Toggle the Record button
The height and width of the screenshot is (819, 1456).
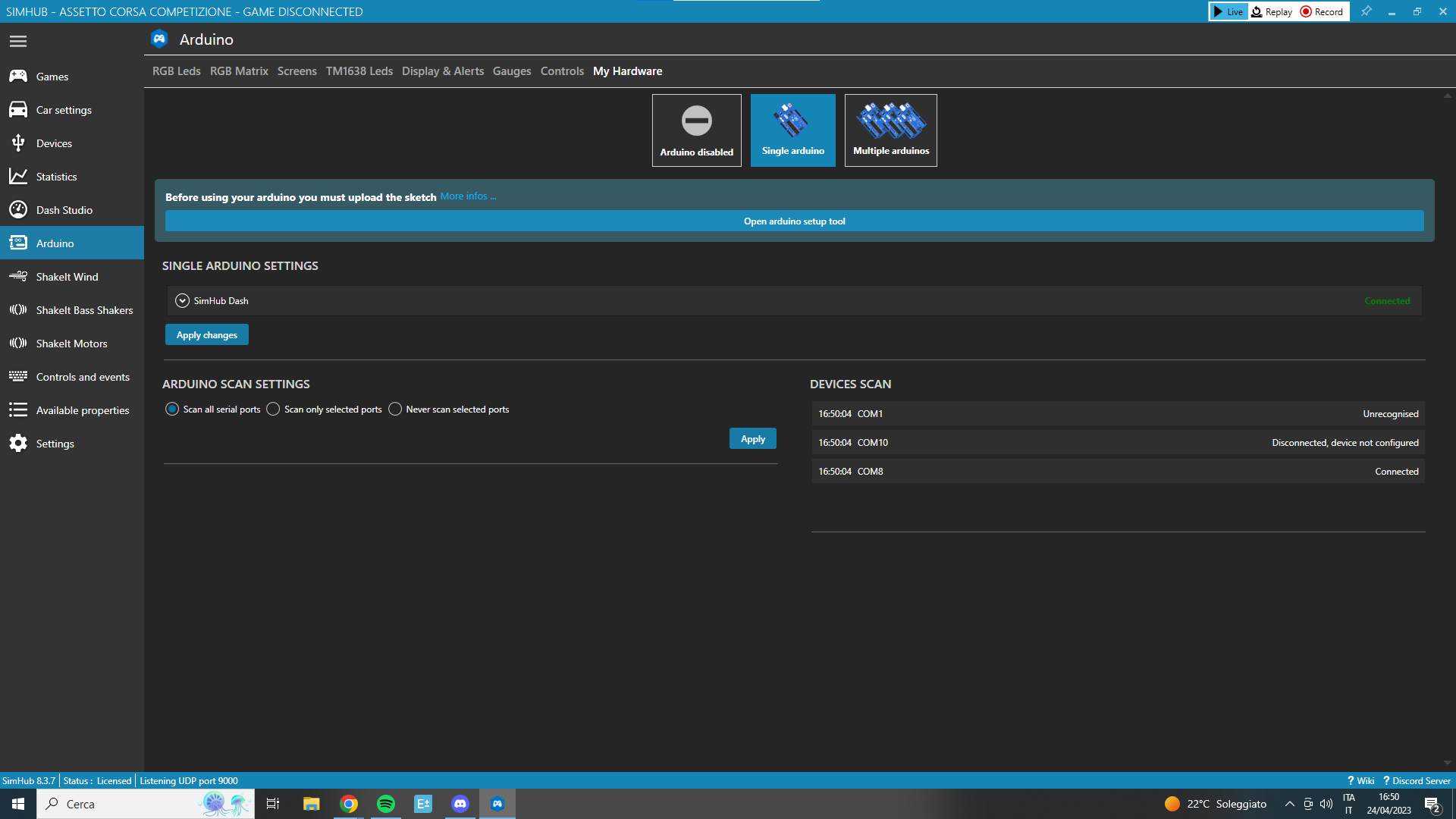click(1322, 11)
